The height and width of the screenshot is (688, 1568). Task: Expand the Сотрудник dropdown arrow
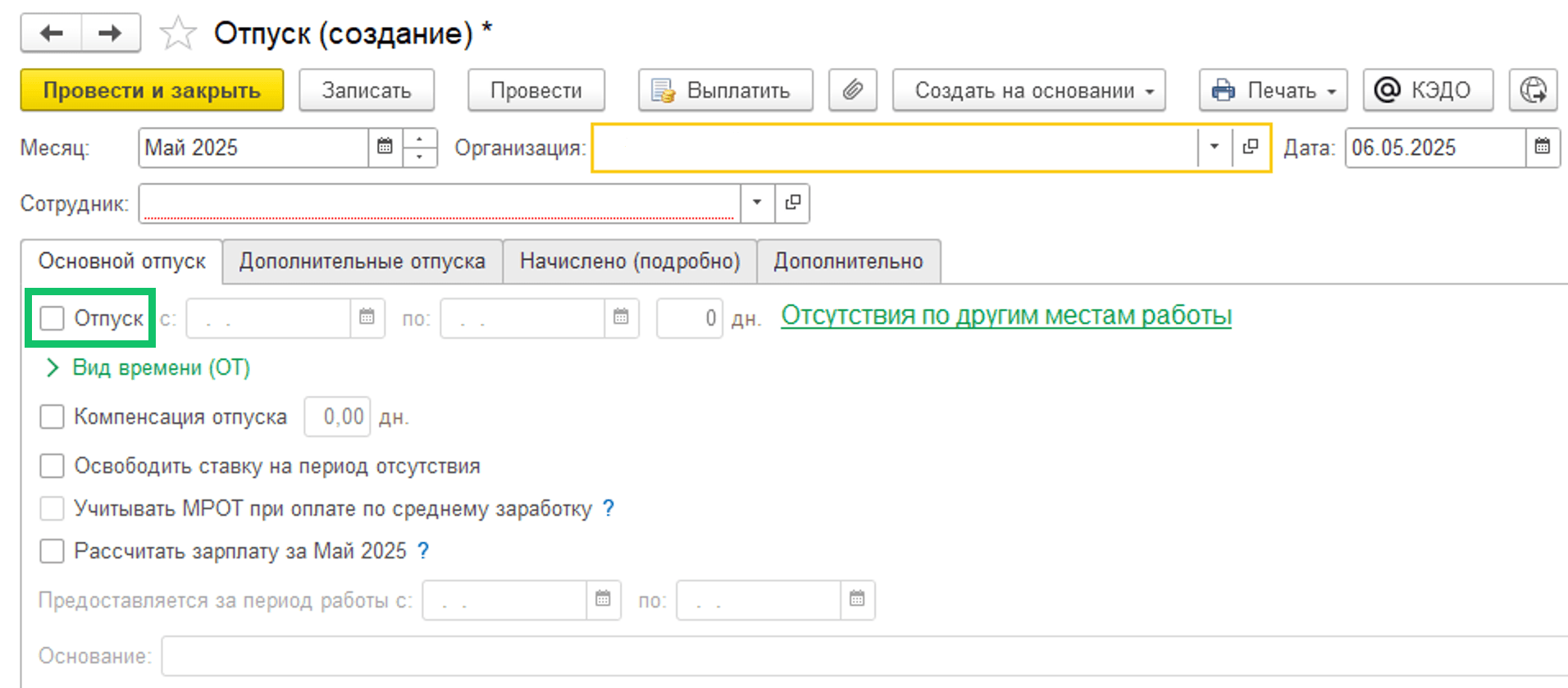(757, 203)
